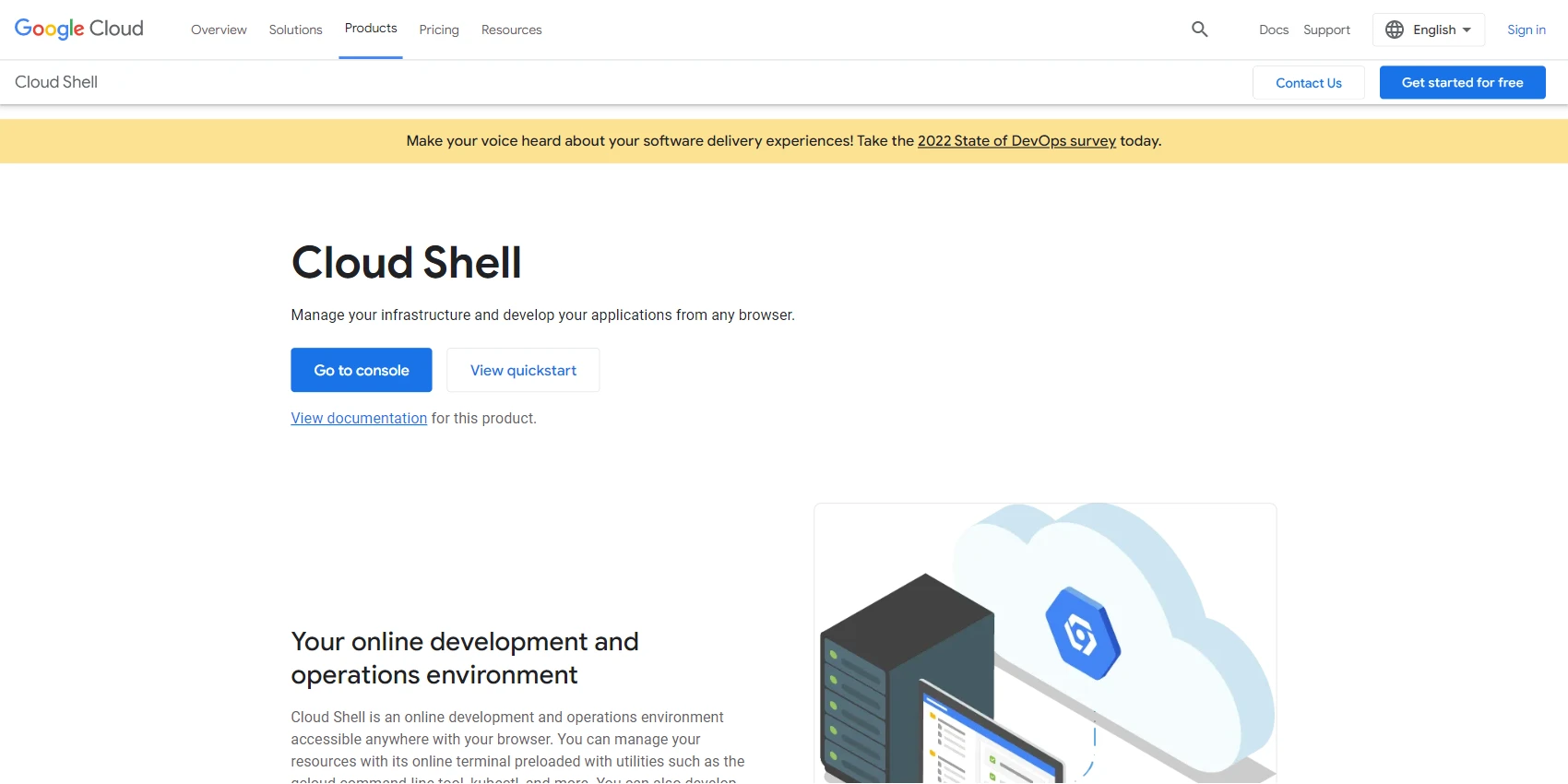1568x784 pixels.
Task: Open the Docs link
Action: coord(1274,30)
